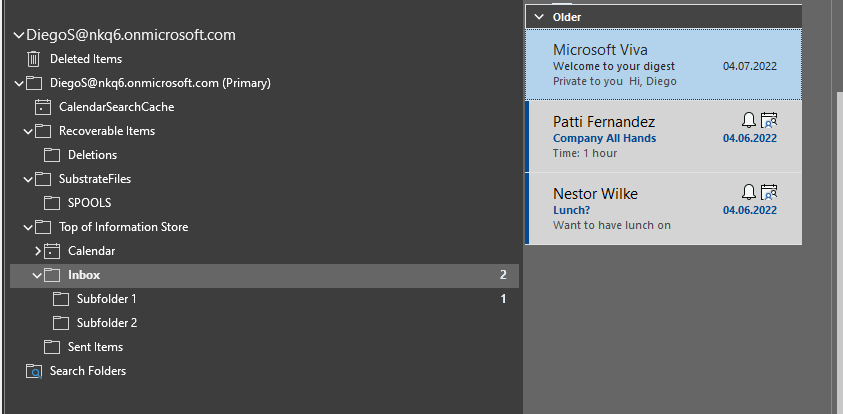Select the Search Folders label
The image size is (843, 414).
point(88,371)
